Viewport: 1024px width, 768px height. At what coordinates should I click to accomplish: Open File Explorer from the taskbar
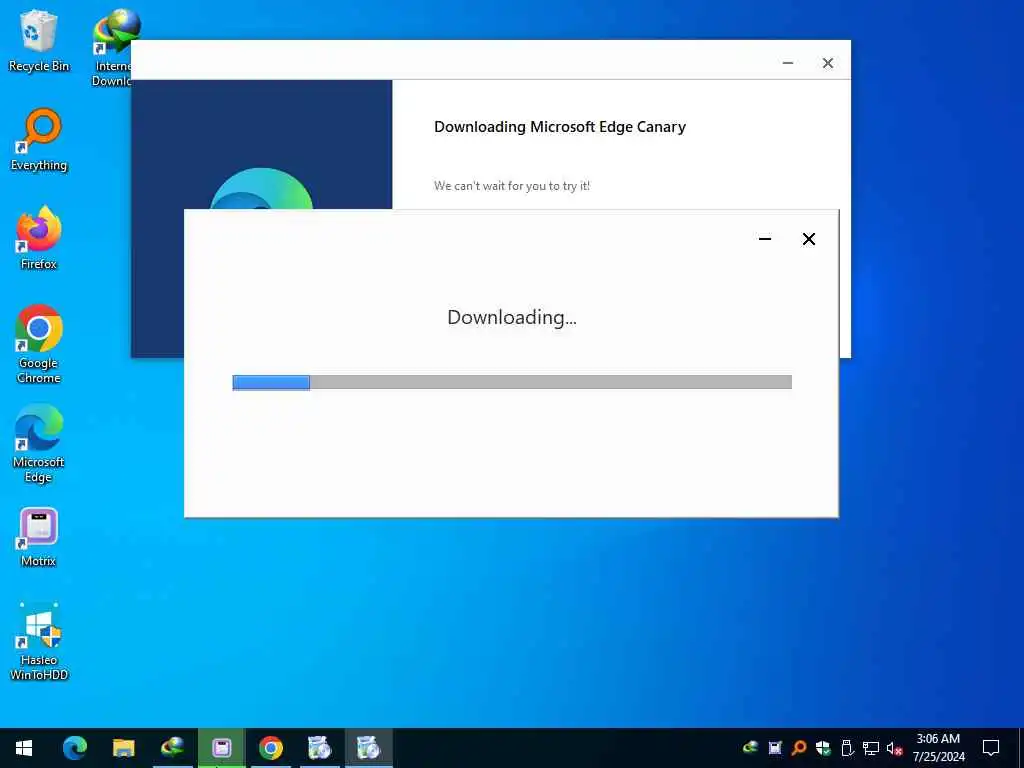point(123,748)
